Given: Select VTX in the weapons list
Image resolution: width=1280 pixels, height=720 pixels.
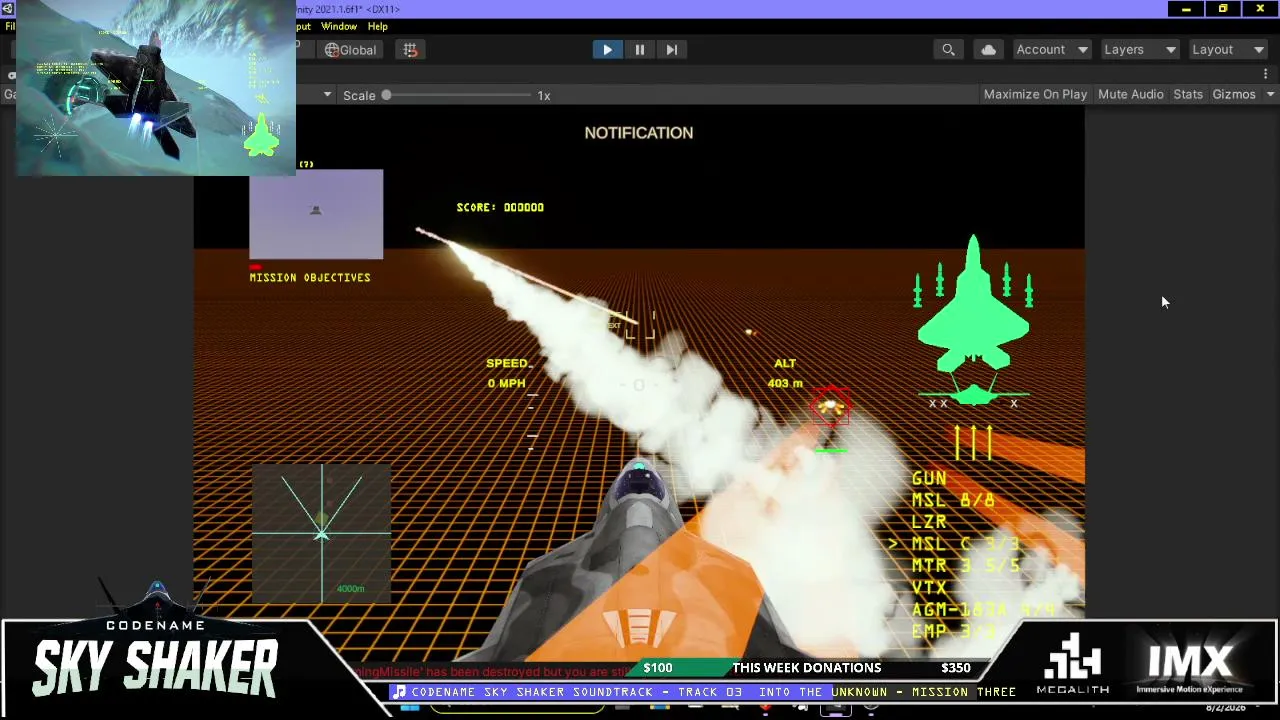Looking at the screenshot, I should 929,588.
